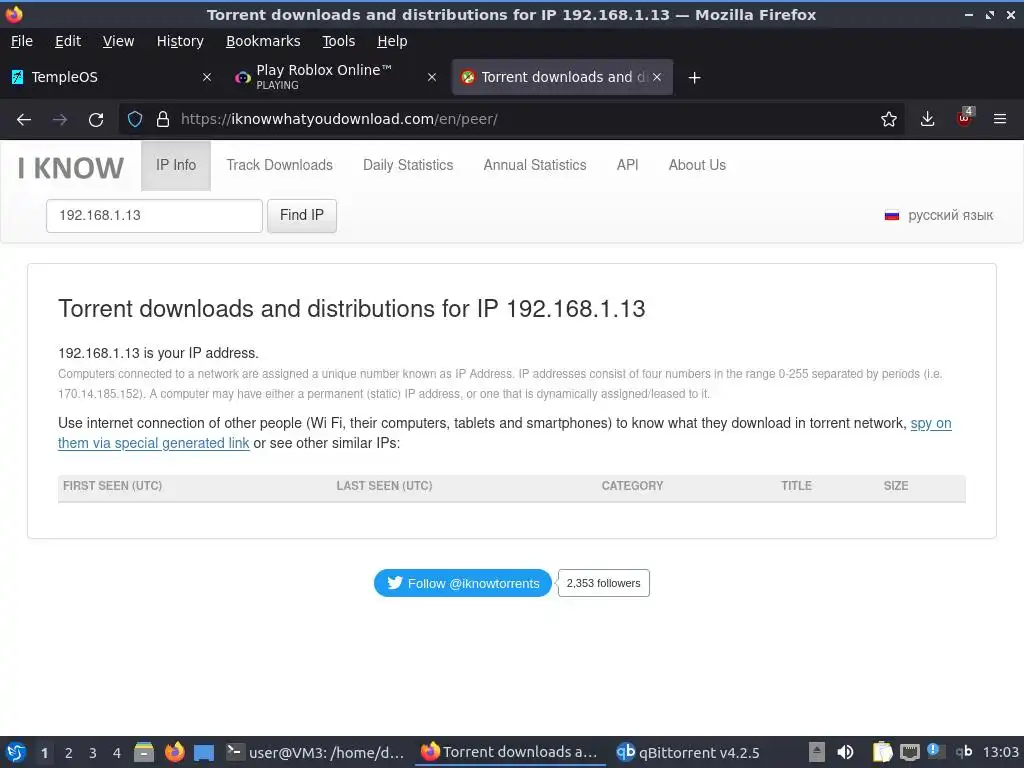Click the Russian flag icon
This screenshot has height=768, width=1024.
click(x=891, y=216)
